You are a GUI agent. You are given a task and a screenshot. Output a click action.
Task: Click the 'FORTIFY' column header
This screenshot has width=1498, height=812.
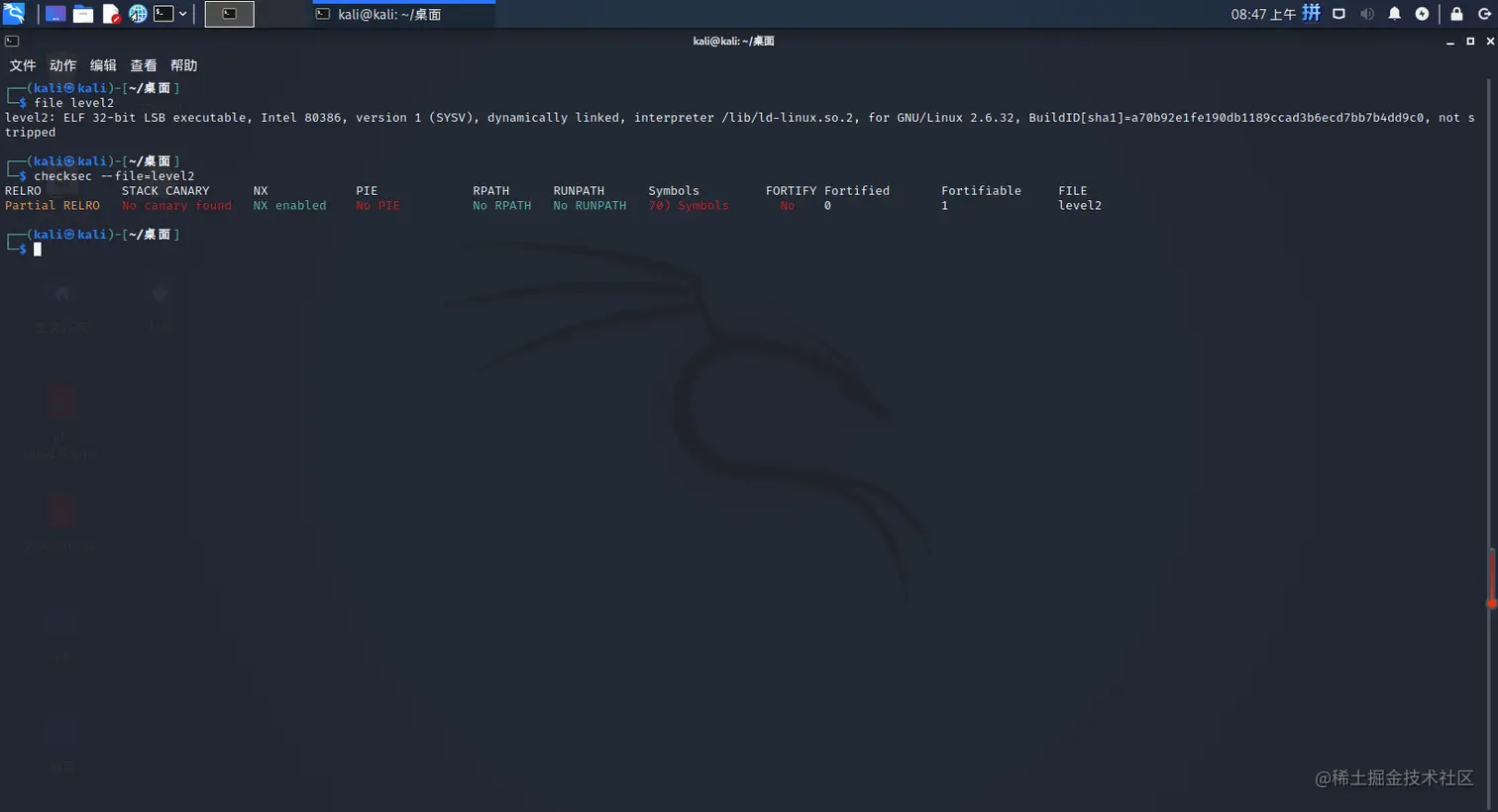tap(791, 191)
